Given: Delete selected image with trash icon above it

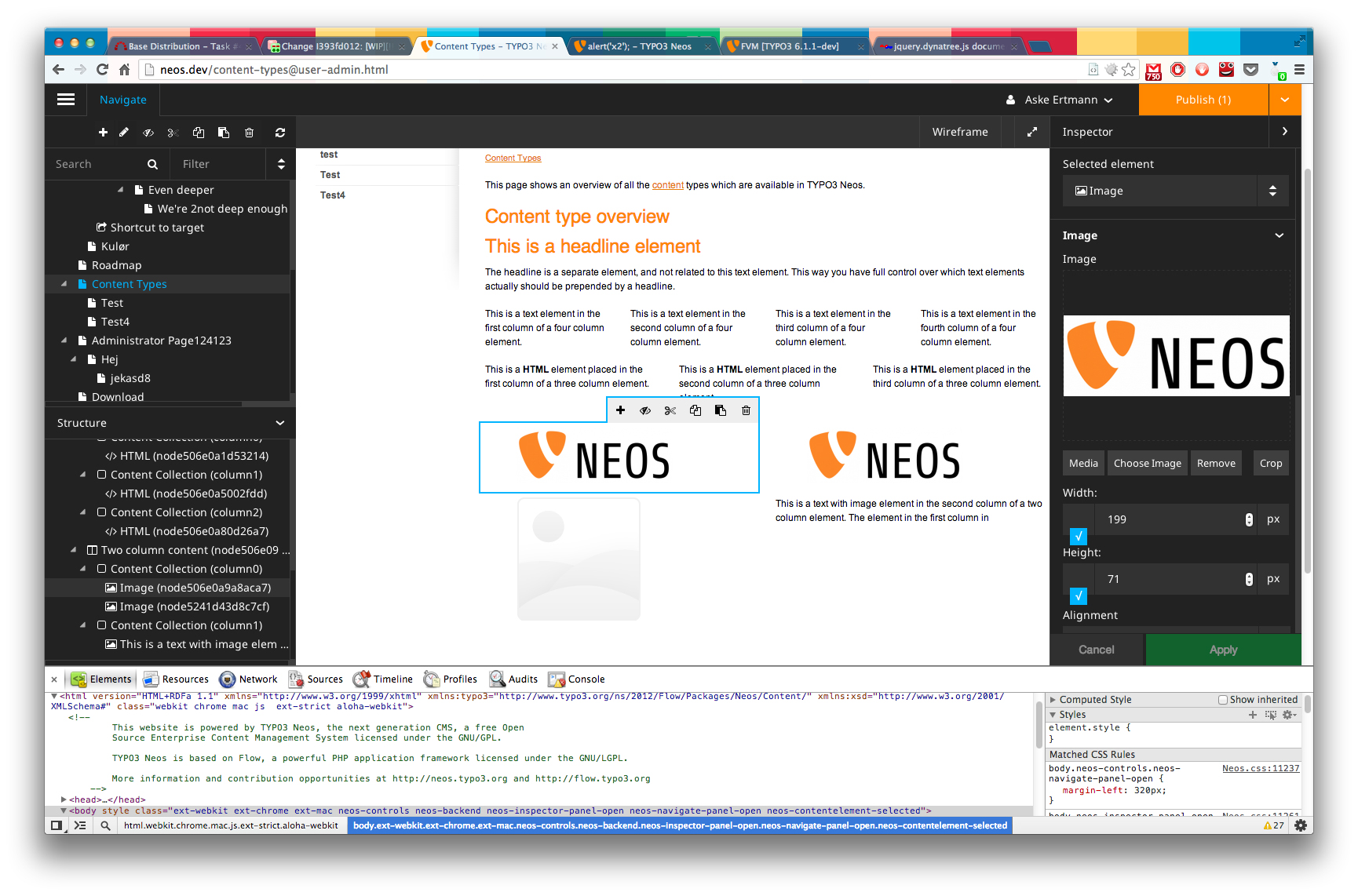Looking at the screenshot, I should 746,410.
